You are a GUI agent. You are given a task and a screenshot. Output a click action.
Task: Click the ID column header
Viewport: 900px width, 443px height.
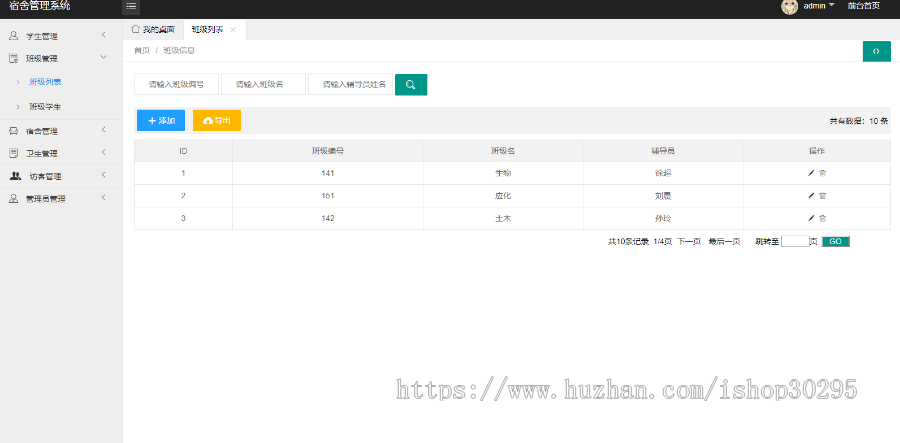click(x=183, y=151)
